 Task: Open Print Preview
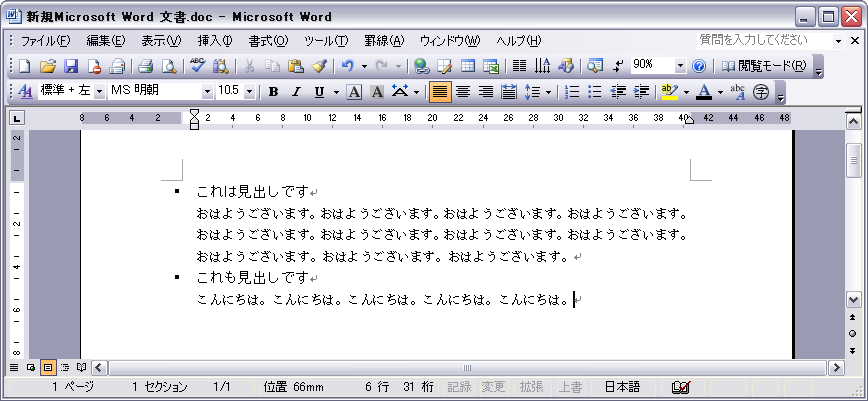(x=169, y=66)
